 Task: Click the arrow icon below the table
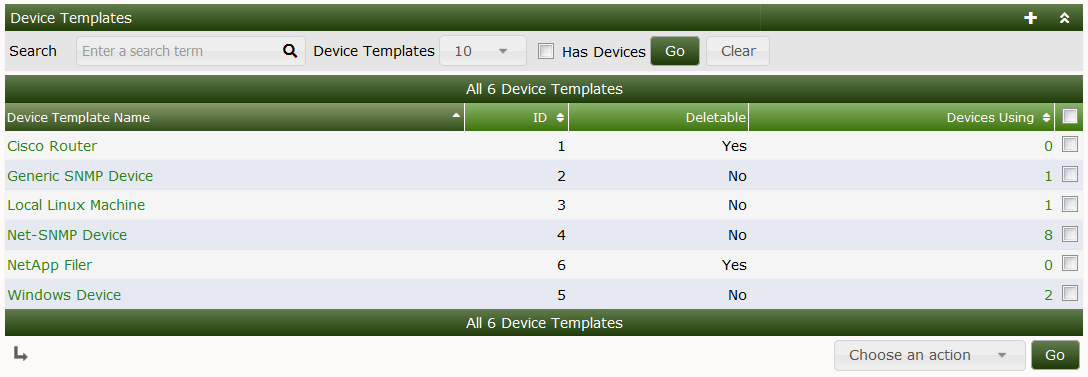(21, 355)
